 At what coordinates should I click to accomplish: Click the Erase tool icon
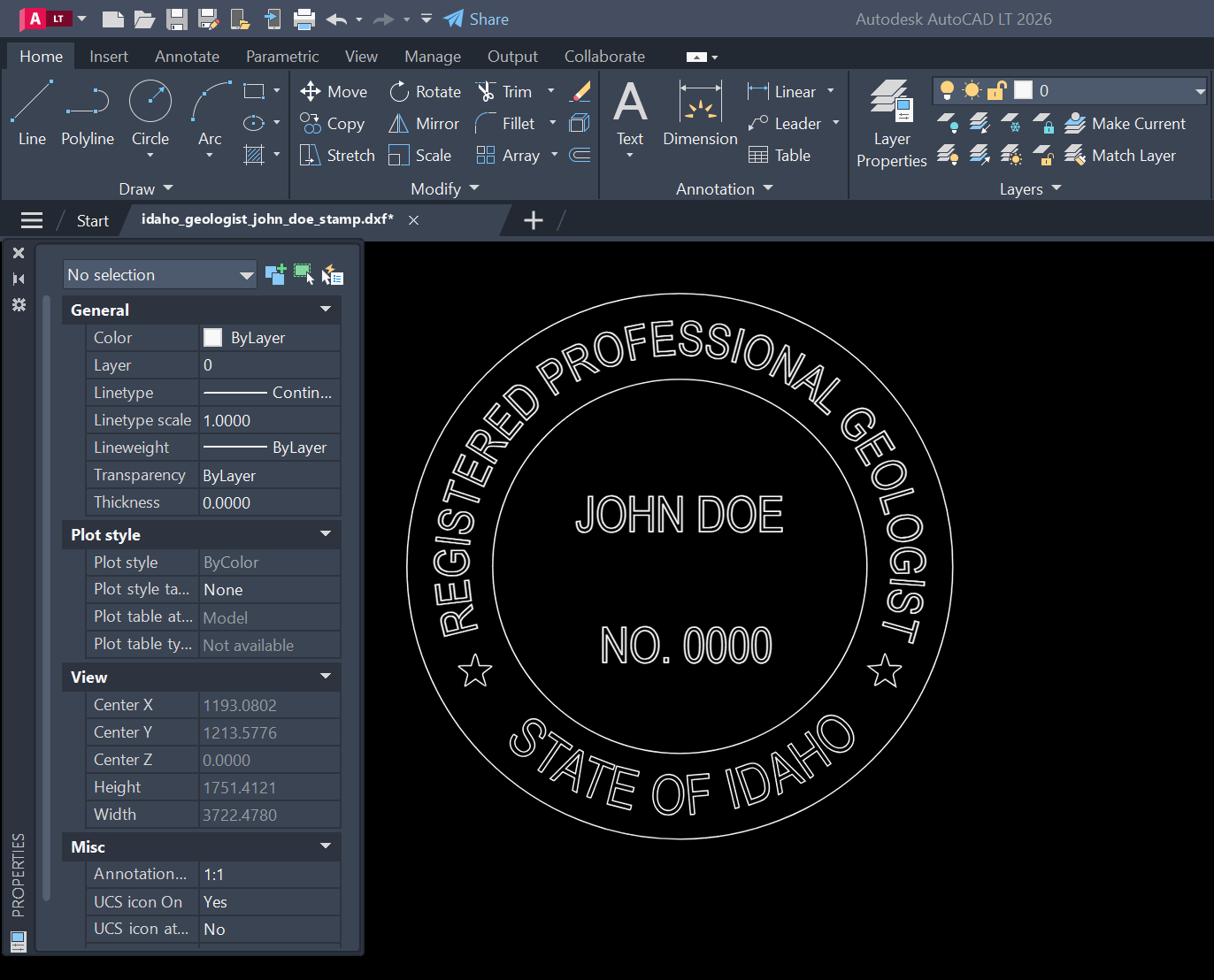[x=580, y=91]
